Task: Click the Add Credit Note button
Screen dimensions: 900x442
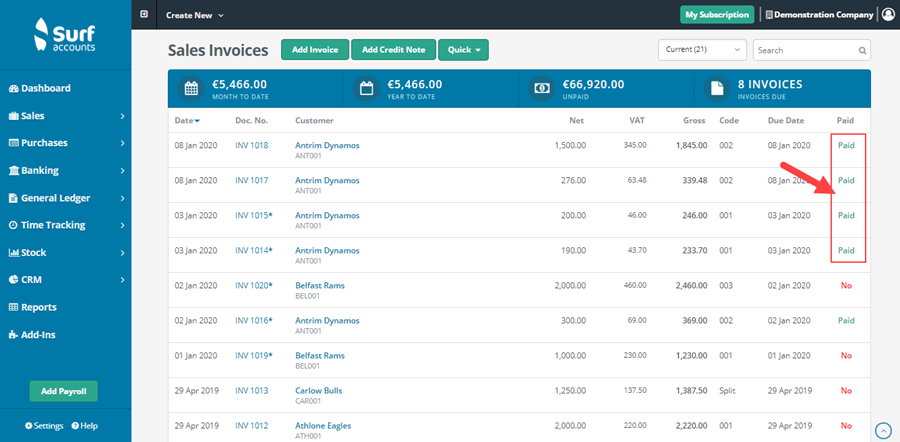Action: click(x=394, y=50)
